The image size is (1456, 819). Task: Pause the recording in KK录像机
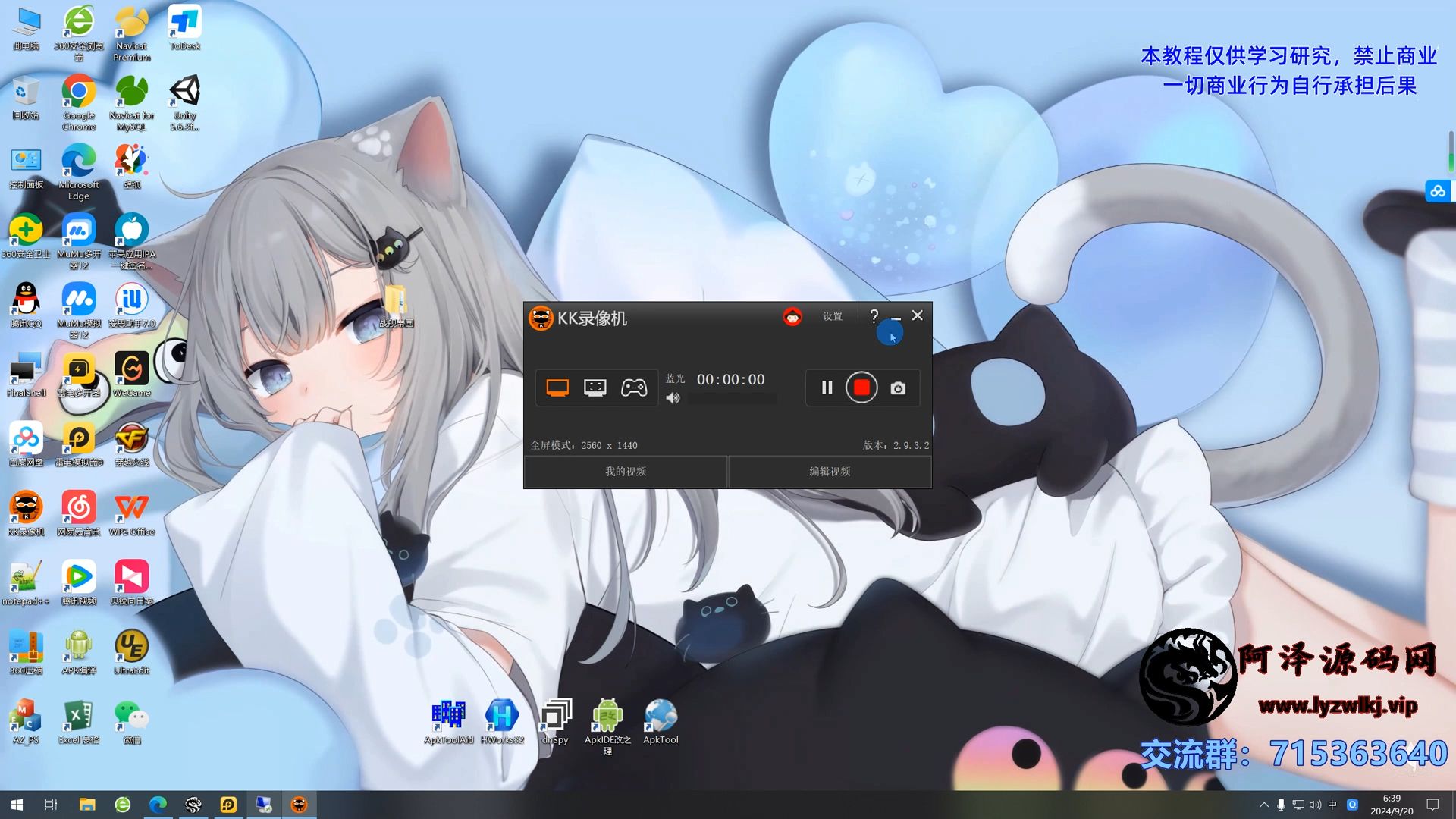pos(827,388)
